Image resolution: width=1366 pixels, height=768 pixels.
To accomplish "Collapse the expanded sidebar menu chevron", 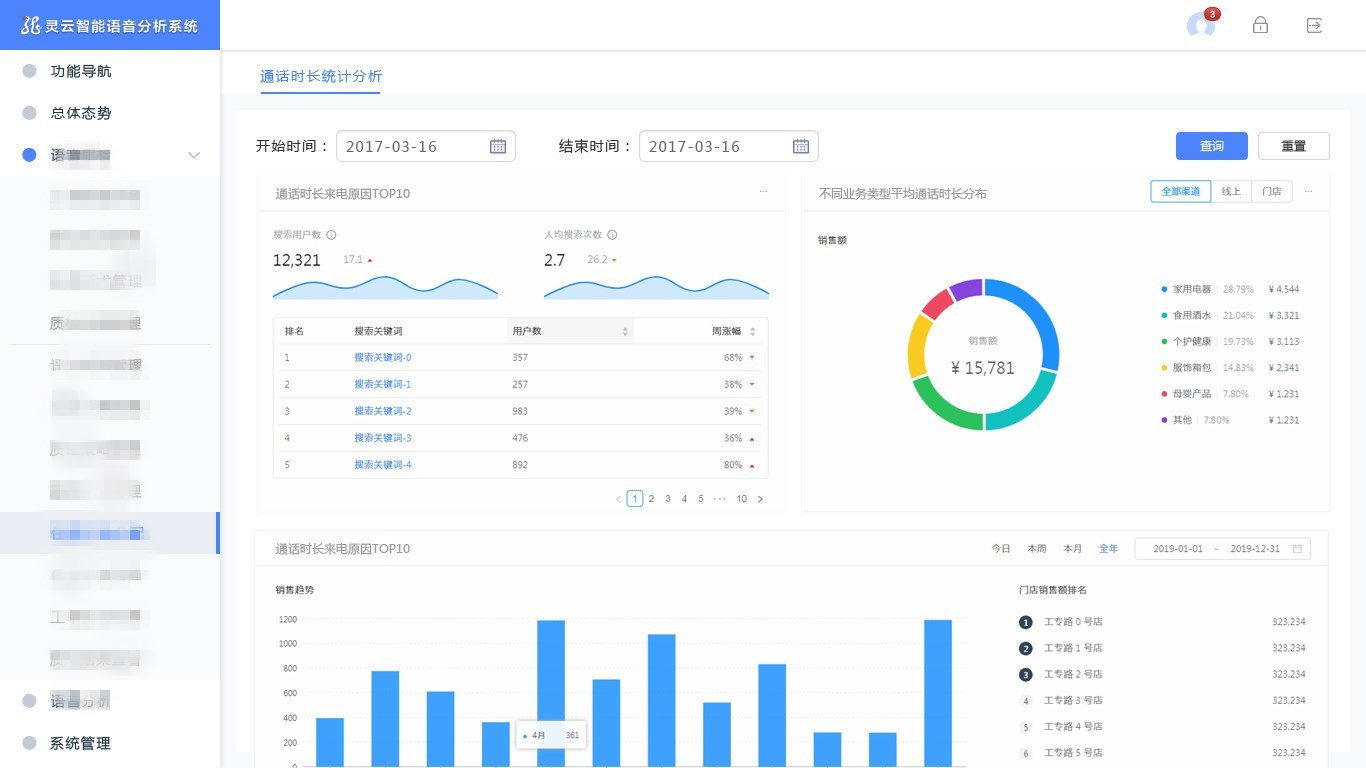I will 194,155.
